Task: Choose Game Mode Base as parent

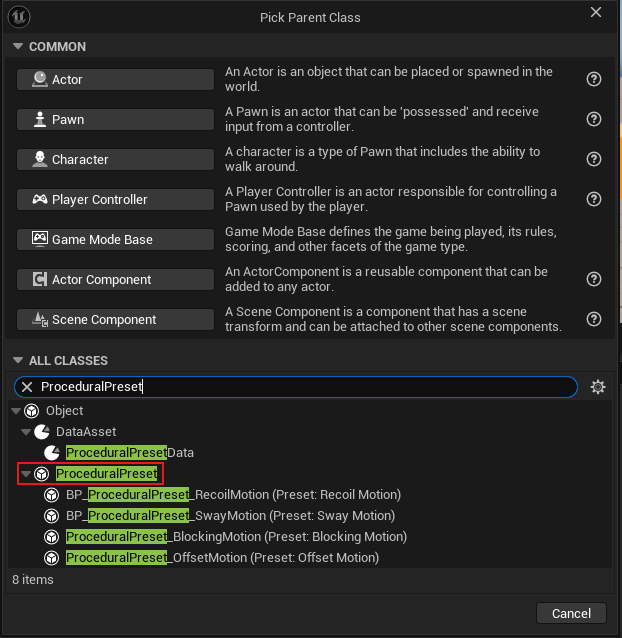Action: [x=116, y=240]
